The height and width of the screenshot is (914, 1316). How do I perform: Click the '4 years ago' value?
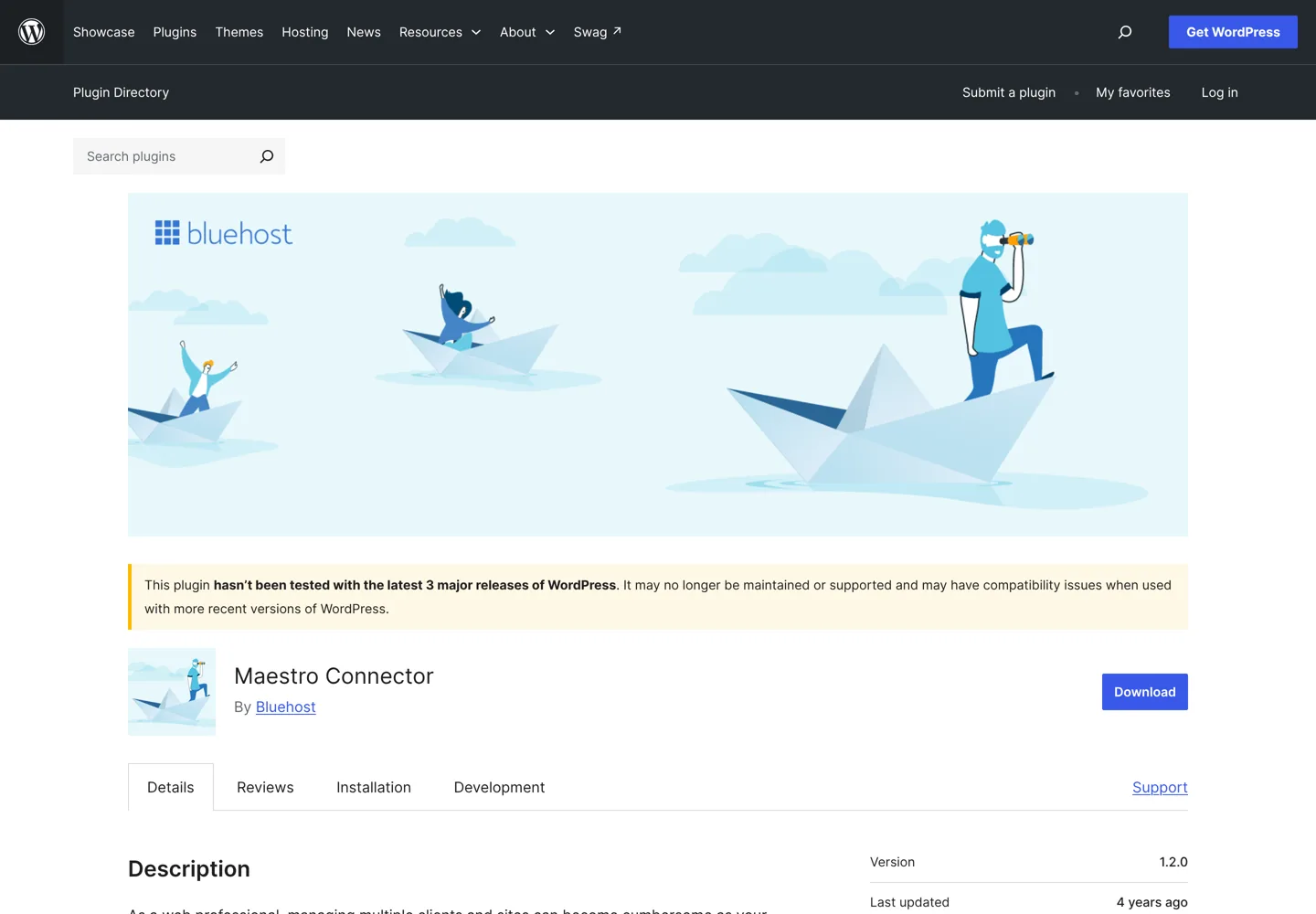[x=1152, y=902]
